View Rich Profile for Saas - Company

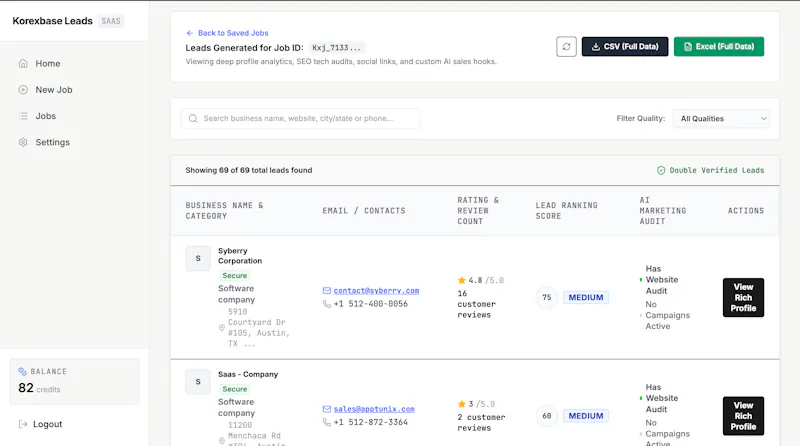click(x=743, y=416)
